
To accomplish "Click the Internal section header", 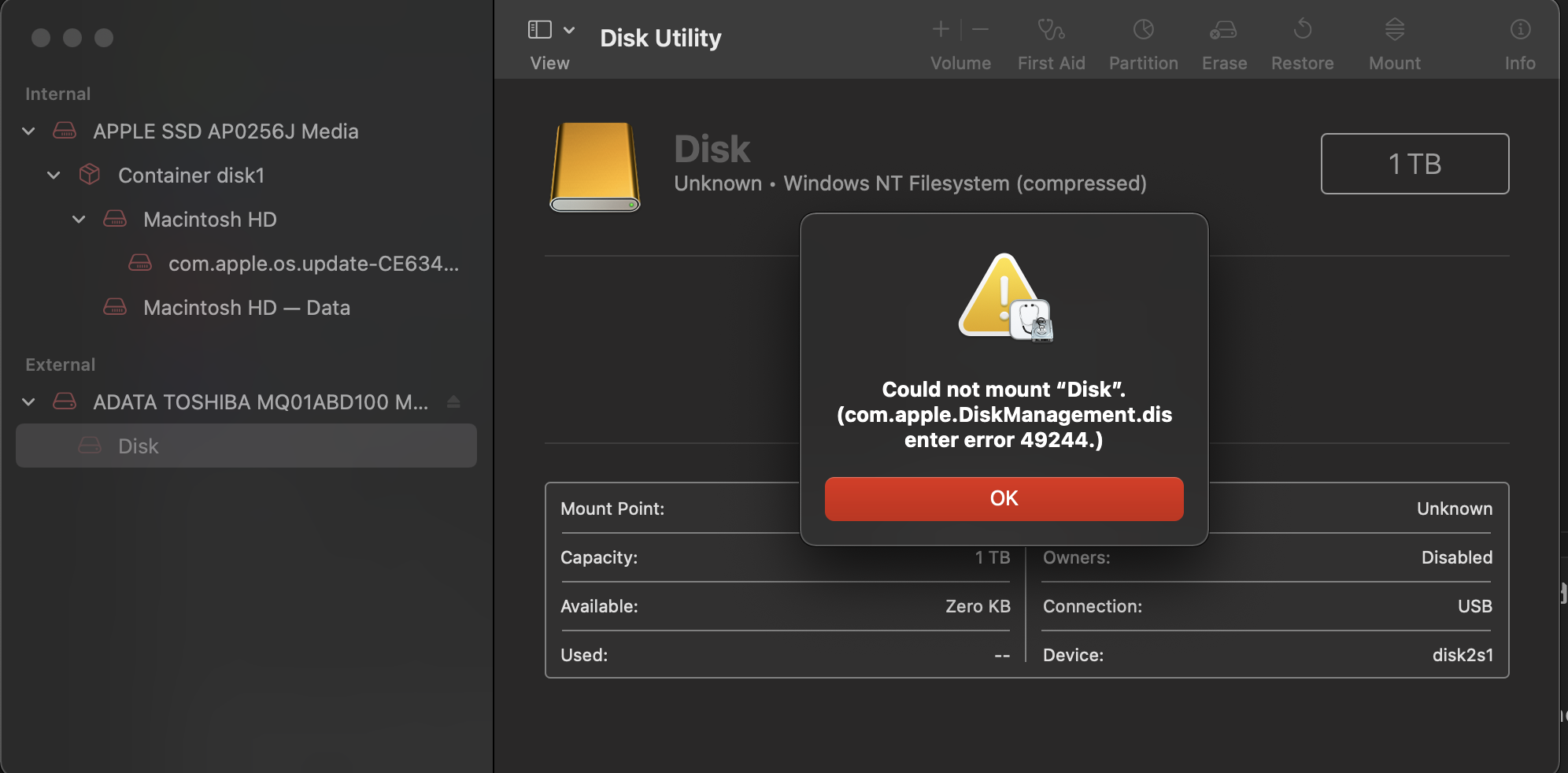I will tap(57, 94).
